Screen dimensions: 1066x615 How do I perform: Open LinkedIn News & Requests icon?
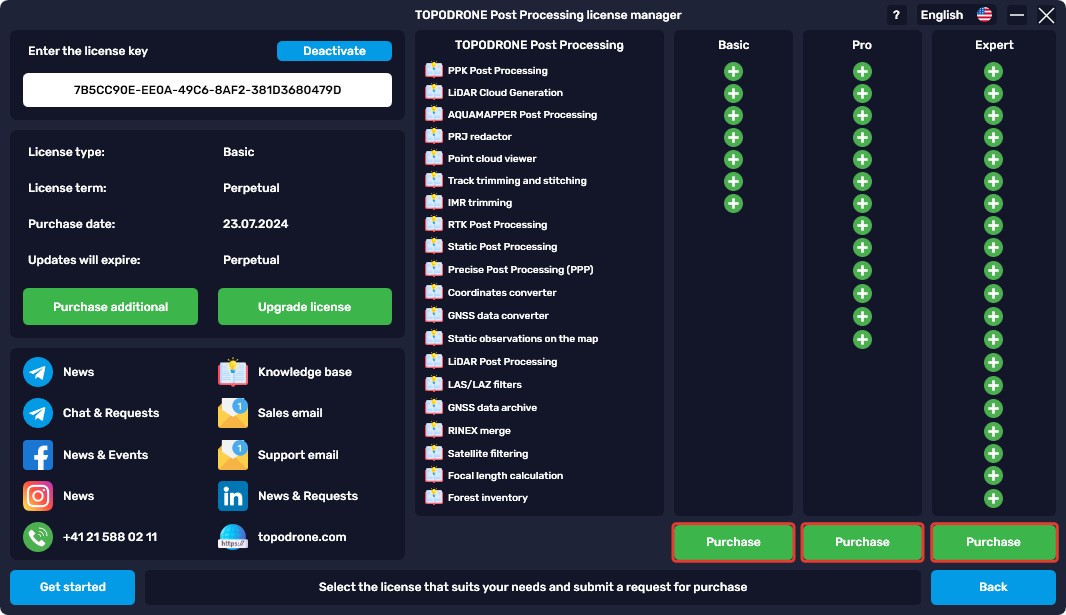(x=233, y=496)
